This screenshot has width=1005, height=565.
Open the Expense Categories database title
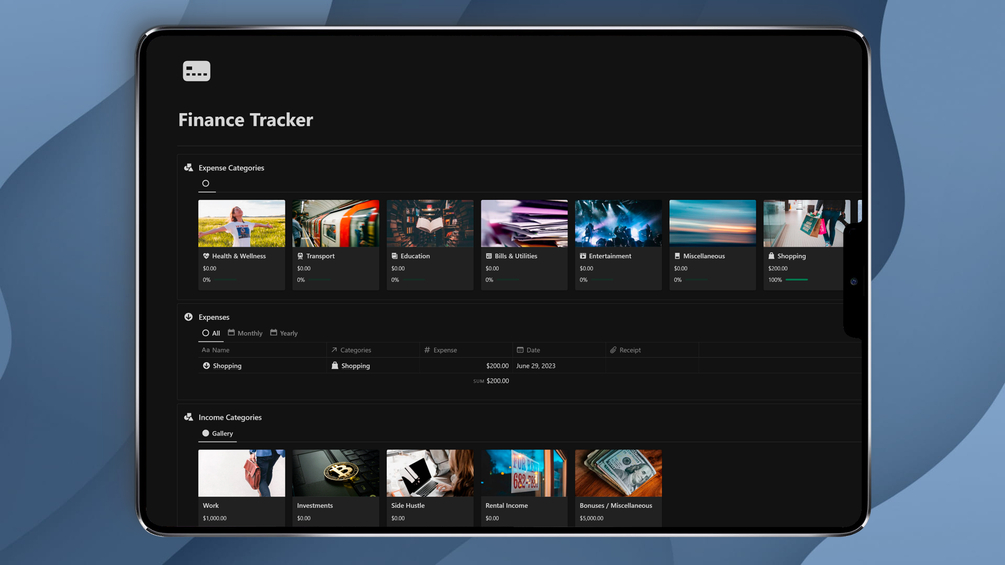231,168
